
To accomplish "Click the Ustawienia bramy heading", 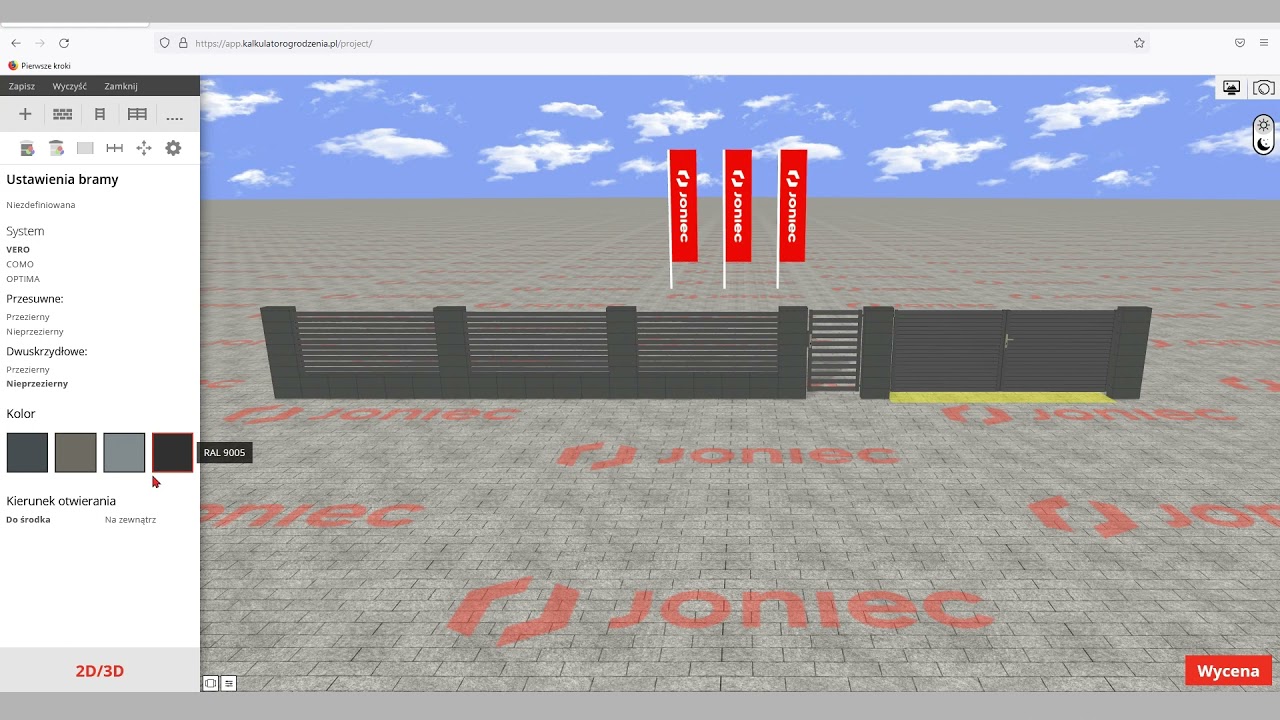I will [x=63, y=180].
